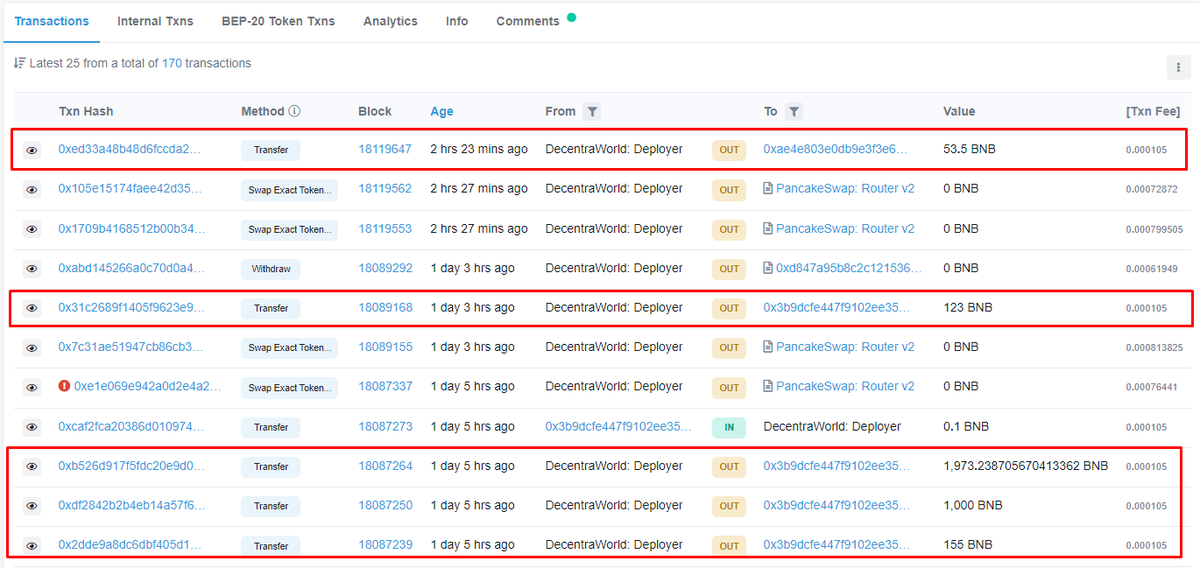Viewport: 1200px width, 568px height.
Task: Click the red error icon on failed transaction
Action: tap(64, 386)
